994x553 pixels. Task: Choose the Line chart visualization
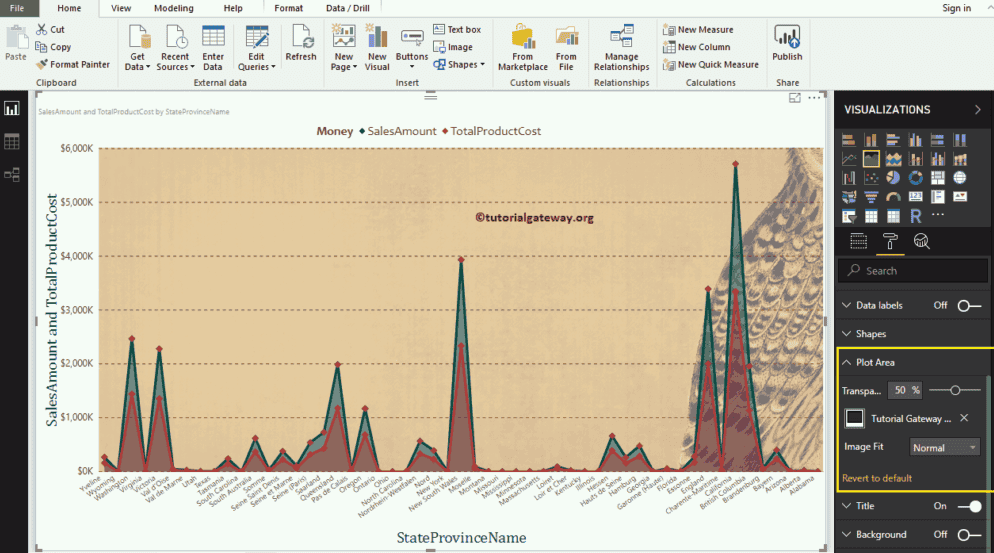[849, 159]
